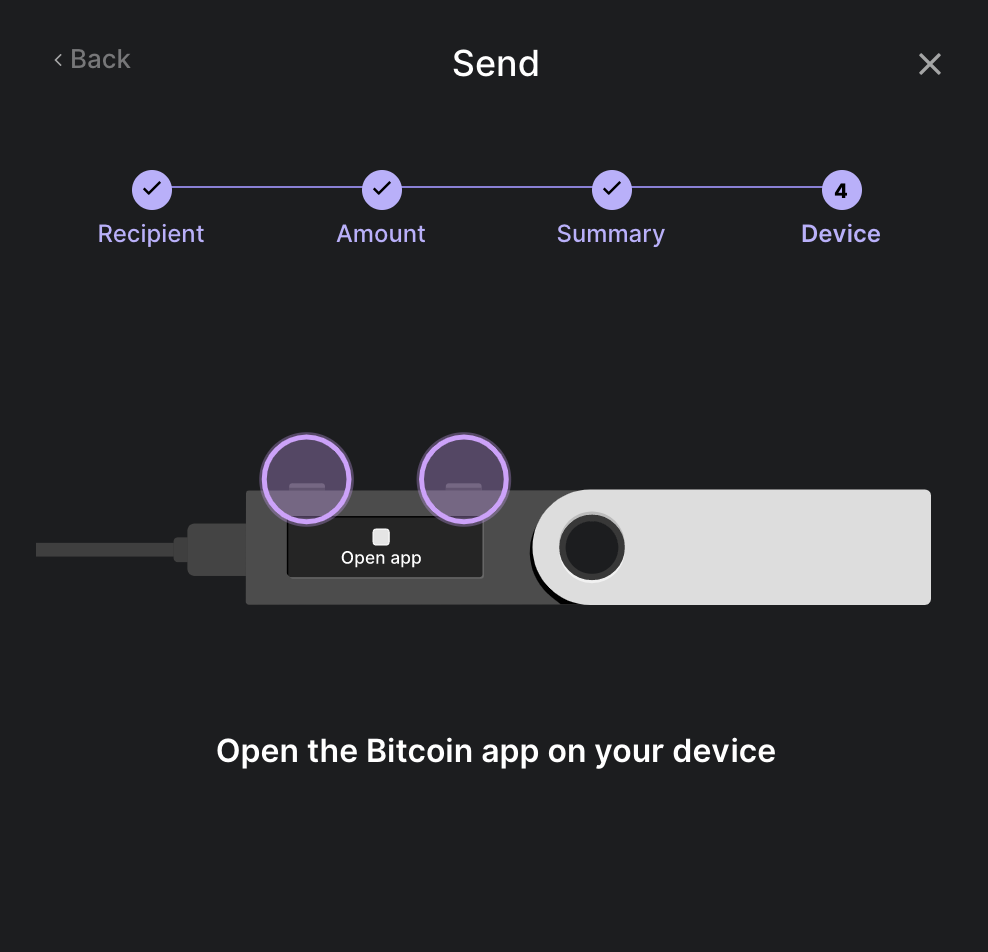The height and width of the screenshot is (952, 988).
Task: Click the round hole on the device swivel cover
Action: (x=592, y=547)
